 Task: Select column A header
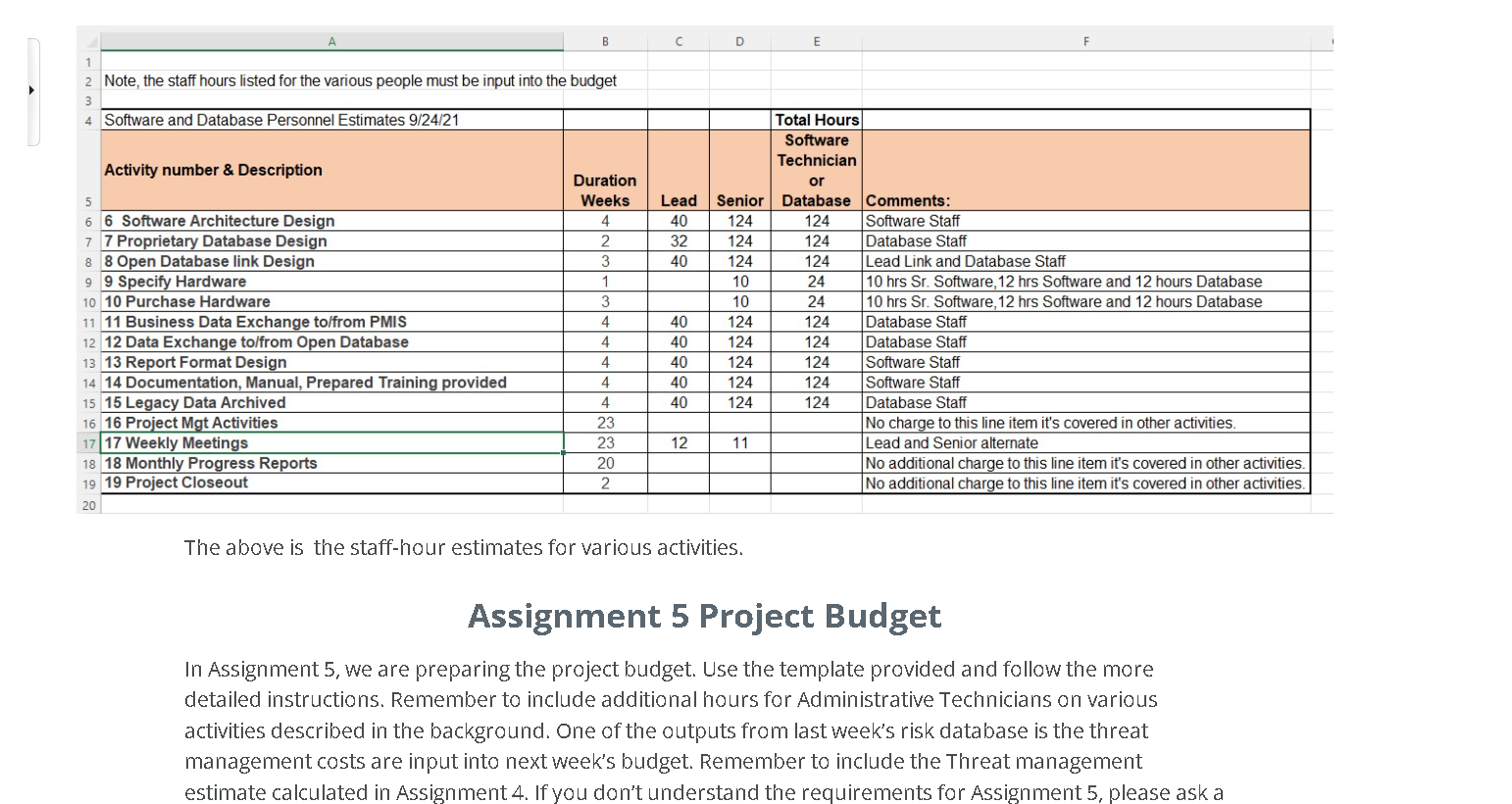(x=332, y=41)
